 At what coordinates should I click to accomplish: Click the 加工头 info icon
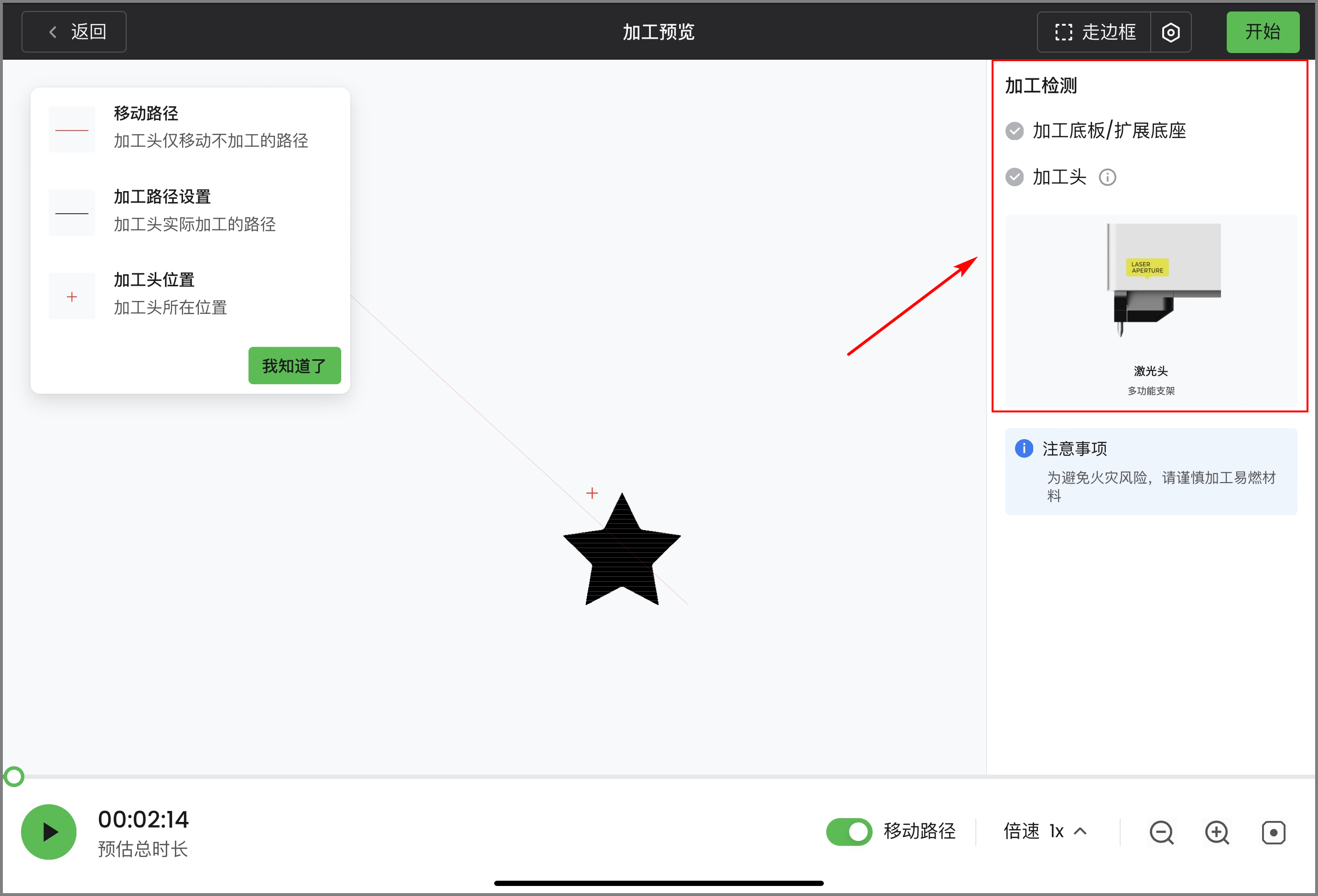pyautogui.click(x=1108, y=177)
